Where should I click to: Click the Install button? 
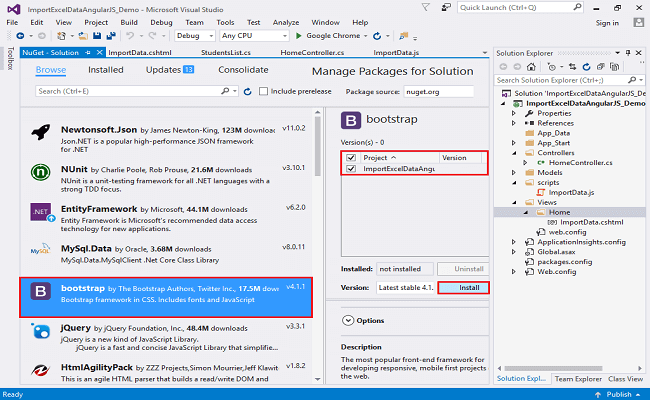click(463, 288)
